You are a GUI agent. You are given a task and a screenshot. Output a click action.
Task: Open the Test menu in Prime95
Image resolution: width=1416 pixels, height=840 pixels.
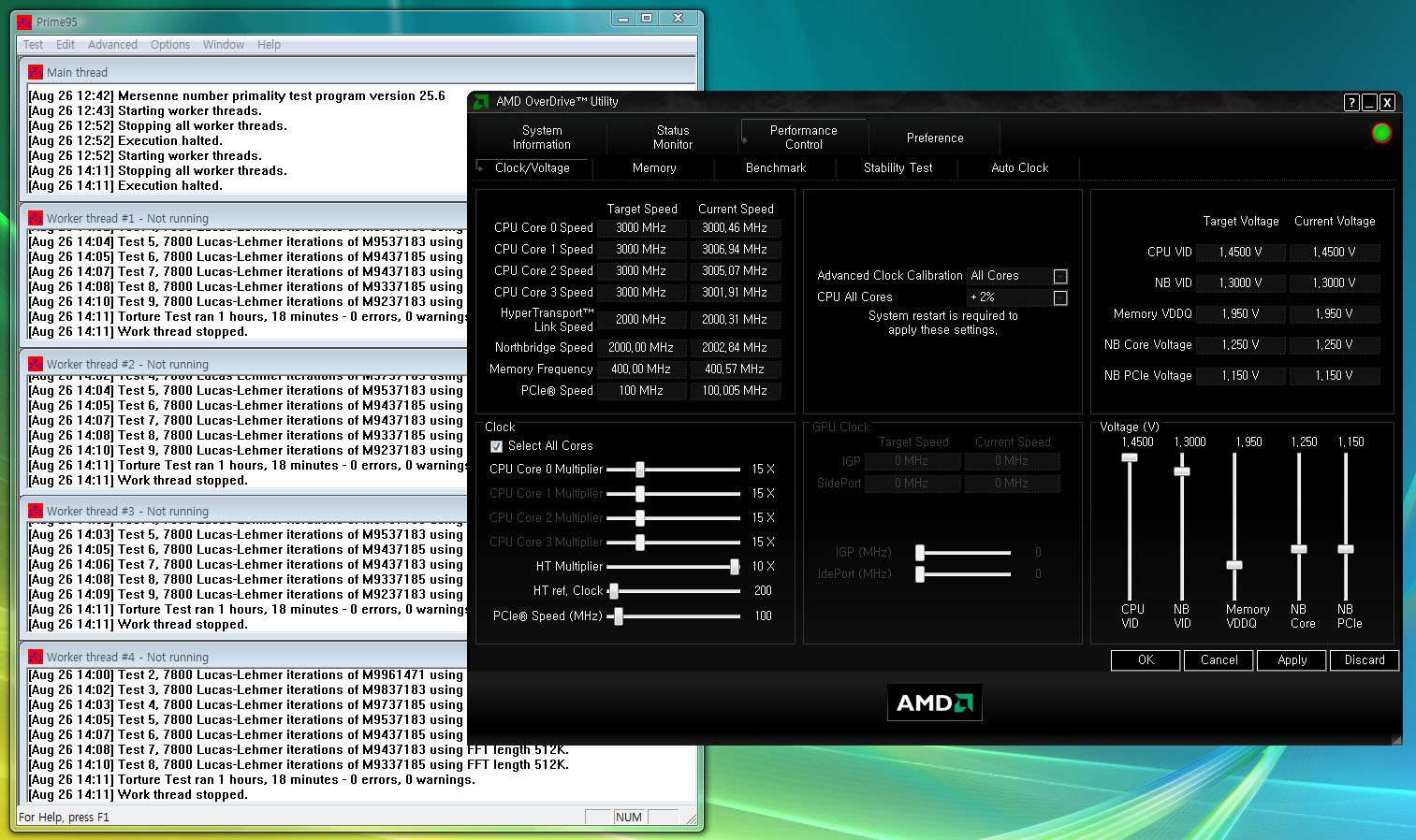[33, 45]
